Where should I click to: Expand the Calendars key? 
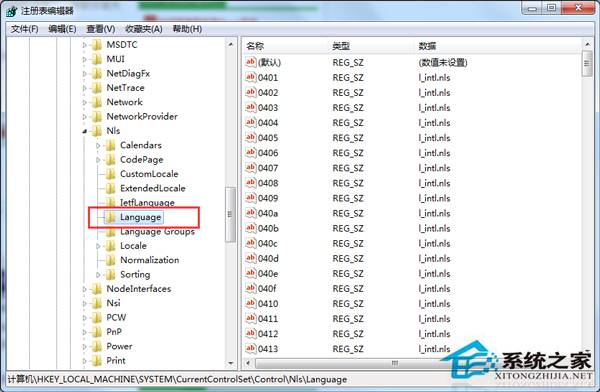(x=98, y=145)
